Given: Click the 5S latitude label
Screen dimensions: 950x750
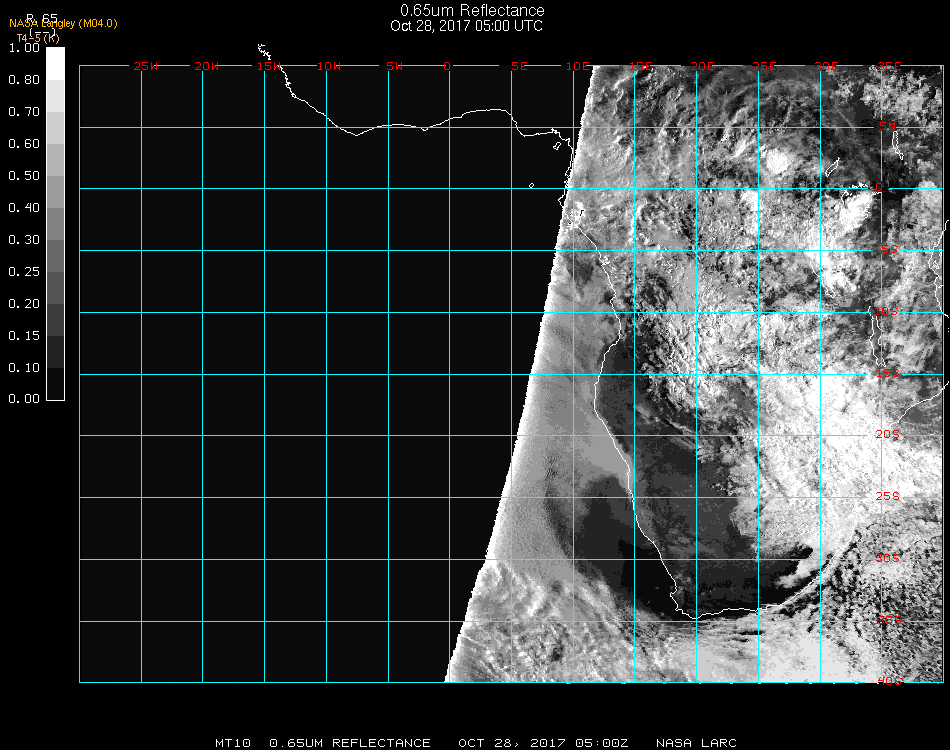Looking at the screenshot, I should [x=889, y=250].
